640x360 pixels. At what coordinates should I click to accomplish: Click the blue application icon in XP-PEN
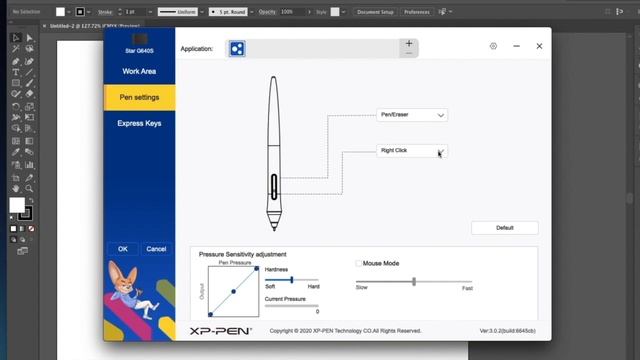click(x=237, y=49)
